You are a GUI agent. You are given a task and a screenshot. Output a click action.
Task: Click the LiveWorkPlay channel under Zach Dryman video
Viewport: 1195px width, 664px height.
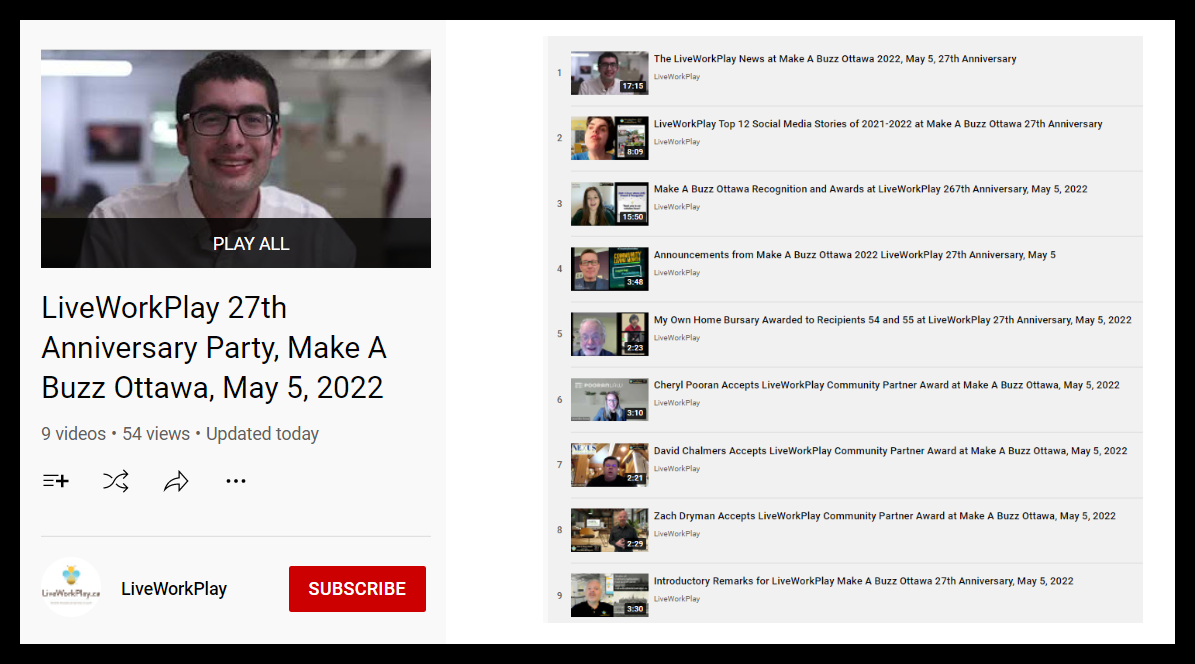tap(677, 534)
